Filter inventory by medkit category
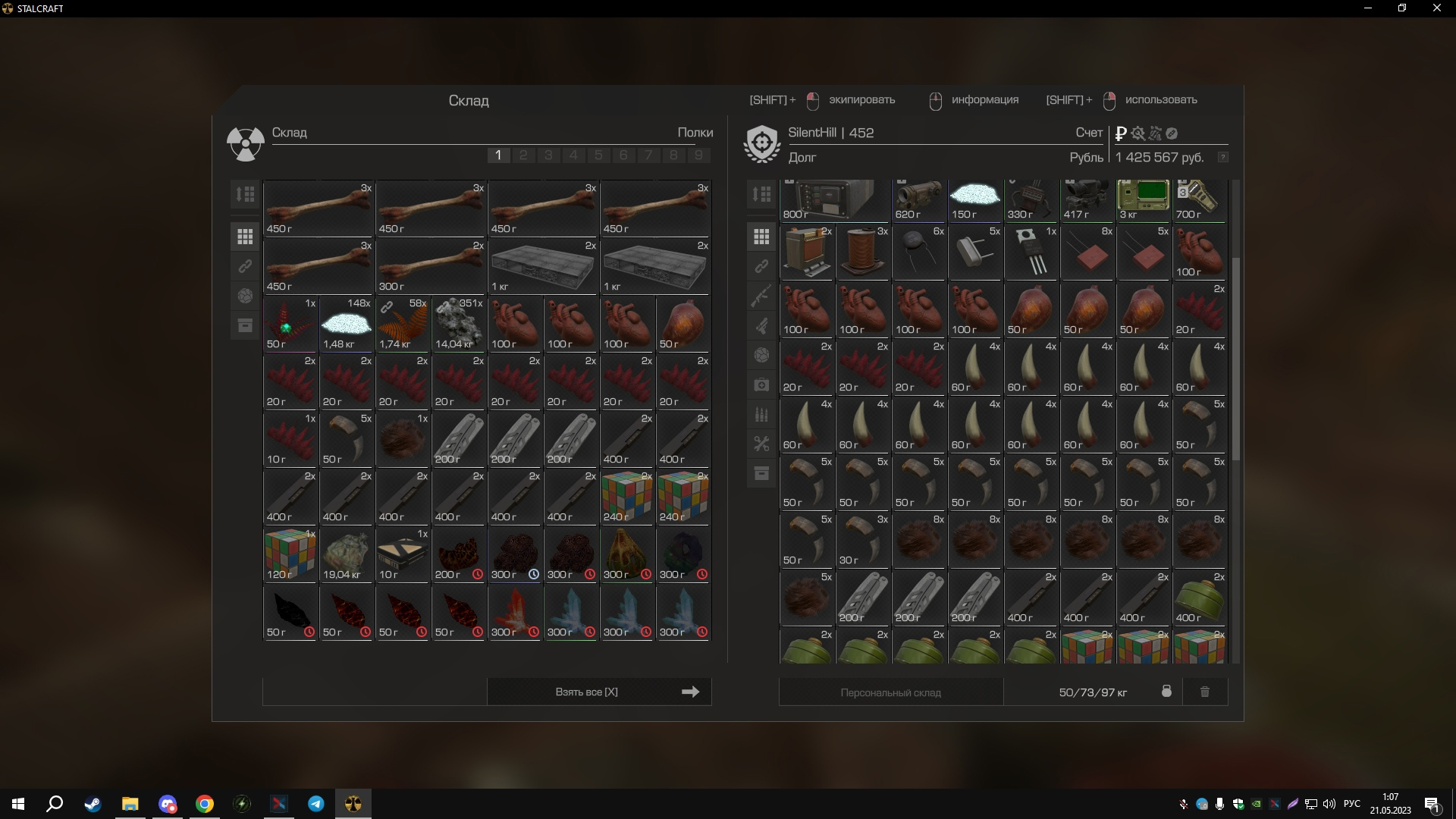 point(761,385)
